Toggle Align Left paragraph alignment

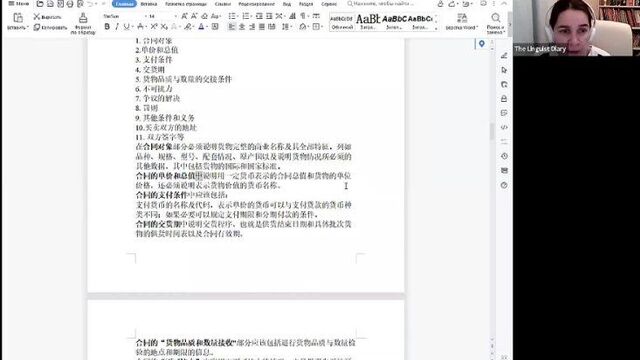232,27
